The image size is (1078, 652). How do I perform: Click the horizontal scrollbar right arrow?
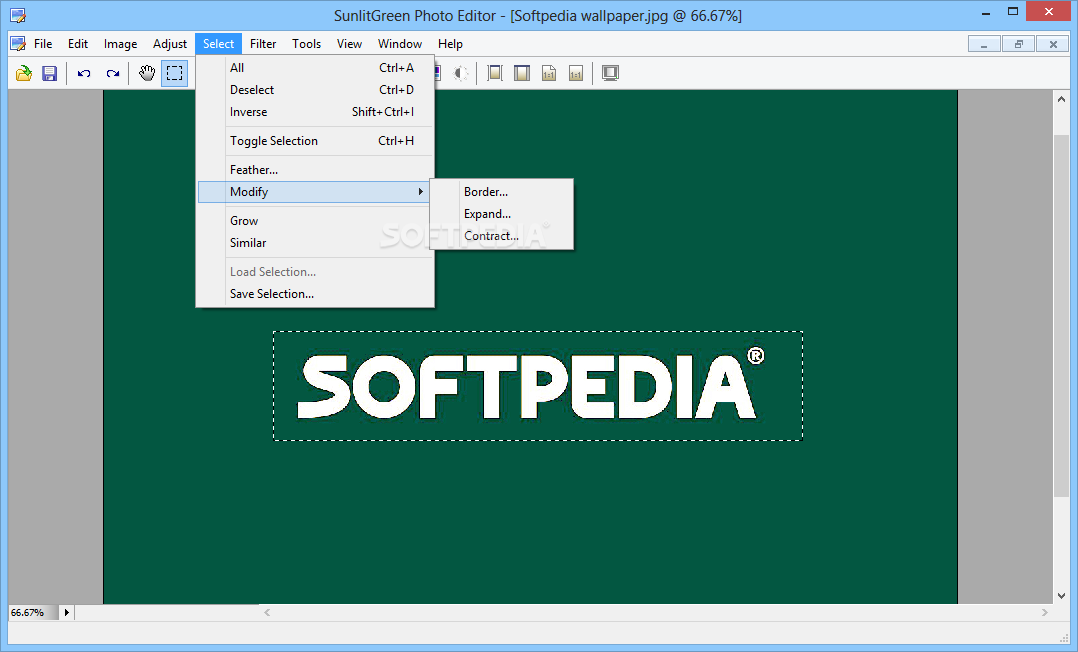point(1044,612)
